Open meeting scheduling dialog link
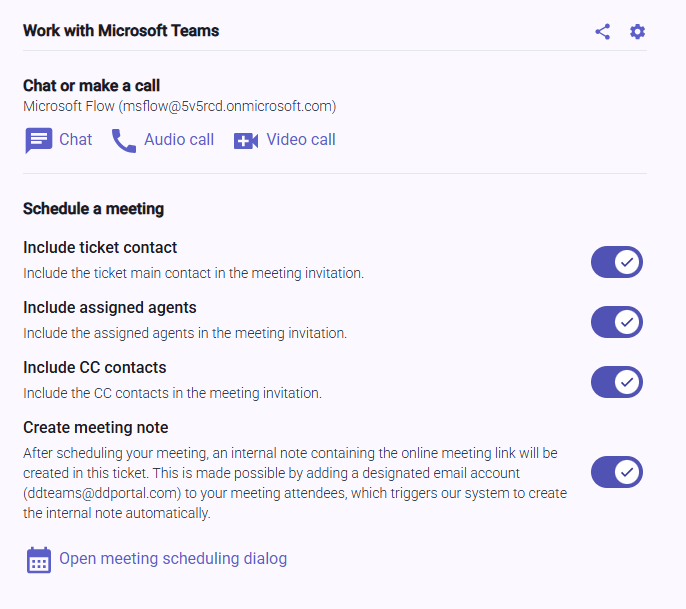The height and width of the screenshot is (609, 686). [173, 559]
